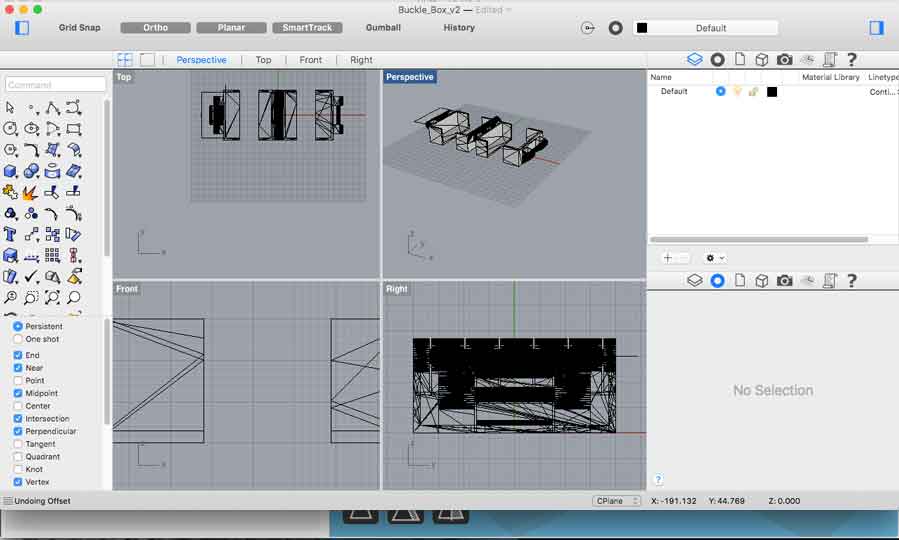
Task: Click the Zoom Window dashed-box icon
Action: [x=32, y=297]
